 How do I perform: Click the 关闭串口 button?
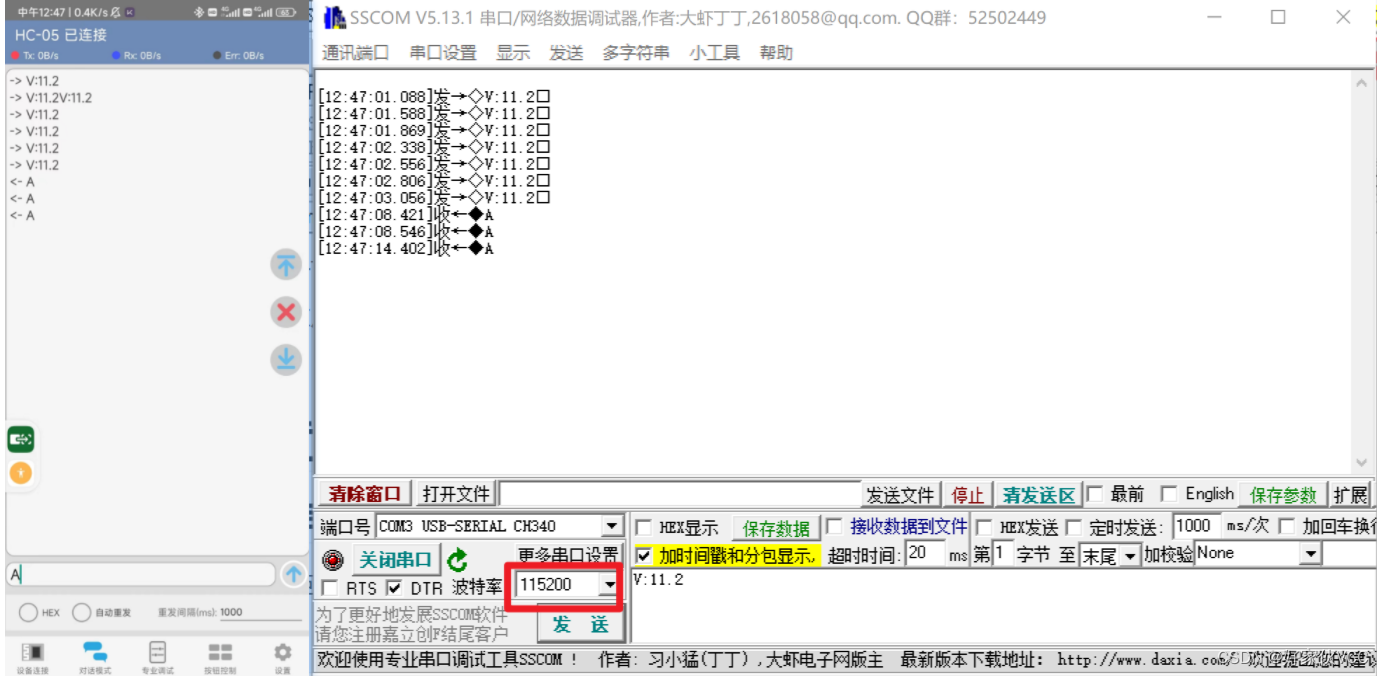click(395, 560)
